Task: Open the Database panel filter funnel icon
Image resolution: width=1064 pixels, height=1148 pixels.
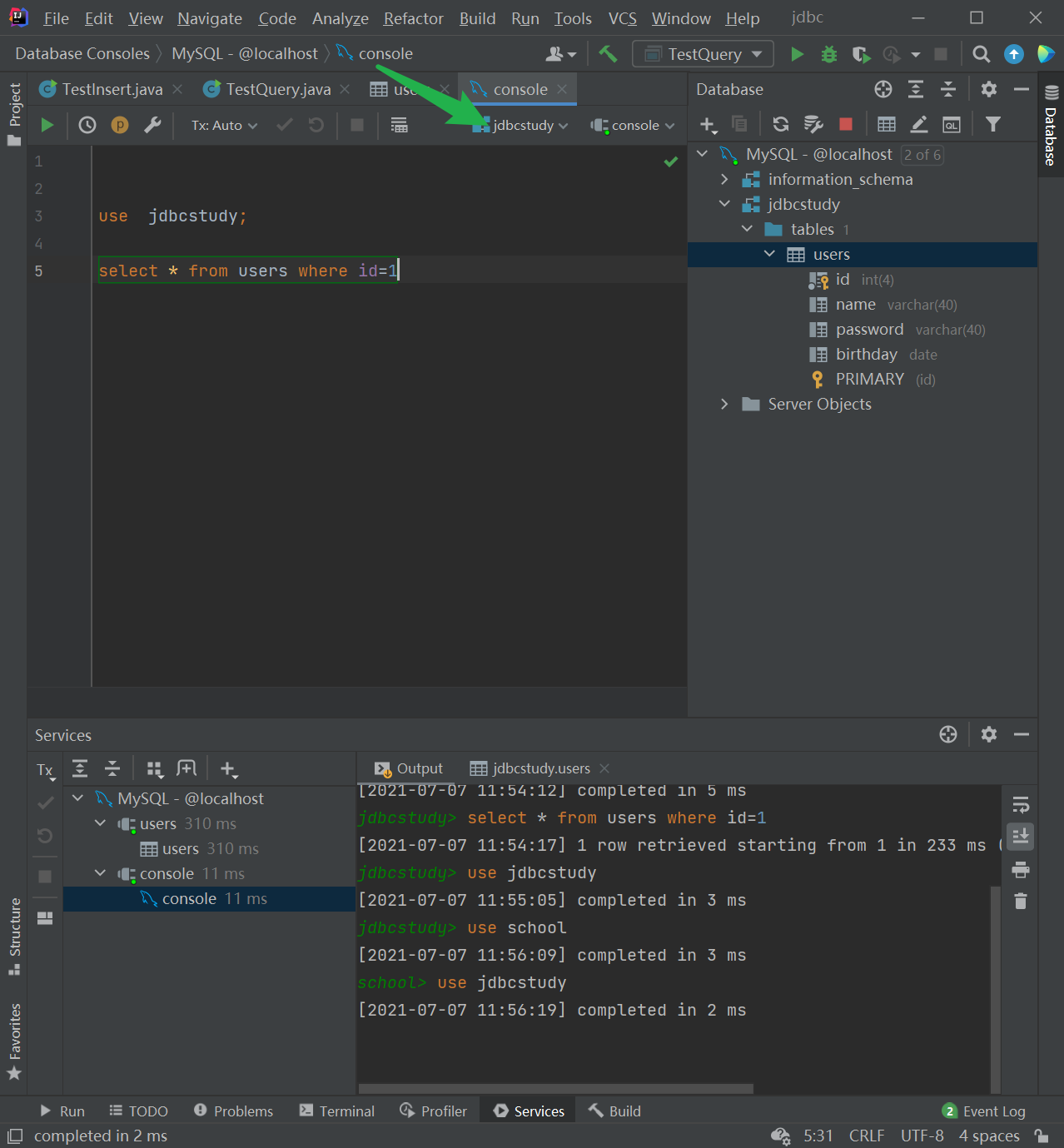Action: (993, 124)
